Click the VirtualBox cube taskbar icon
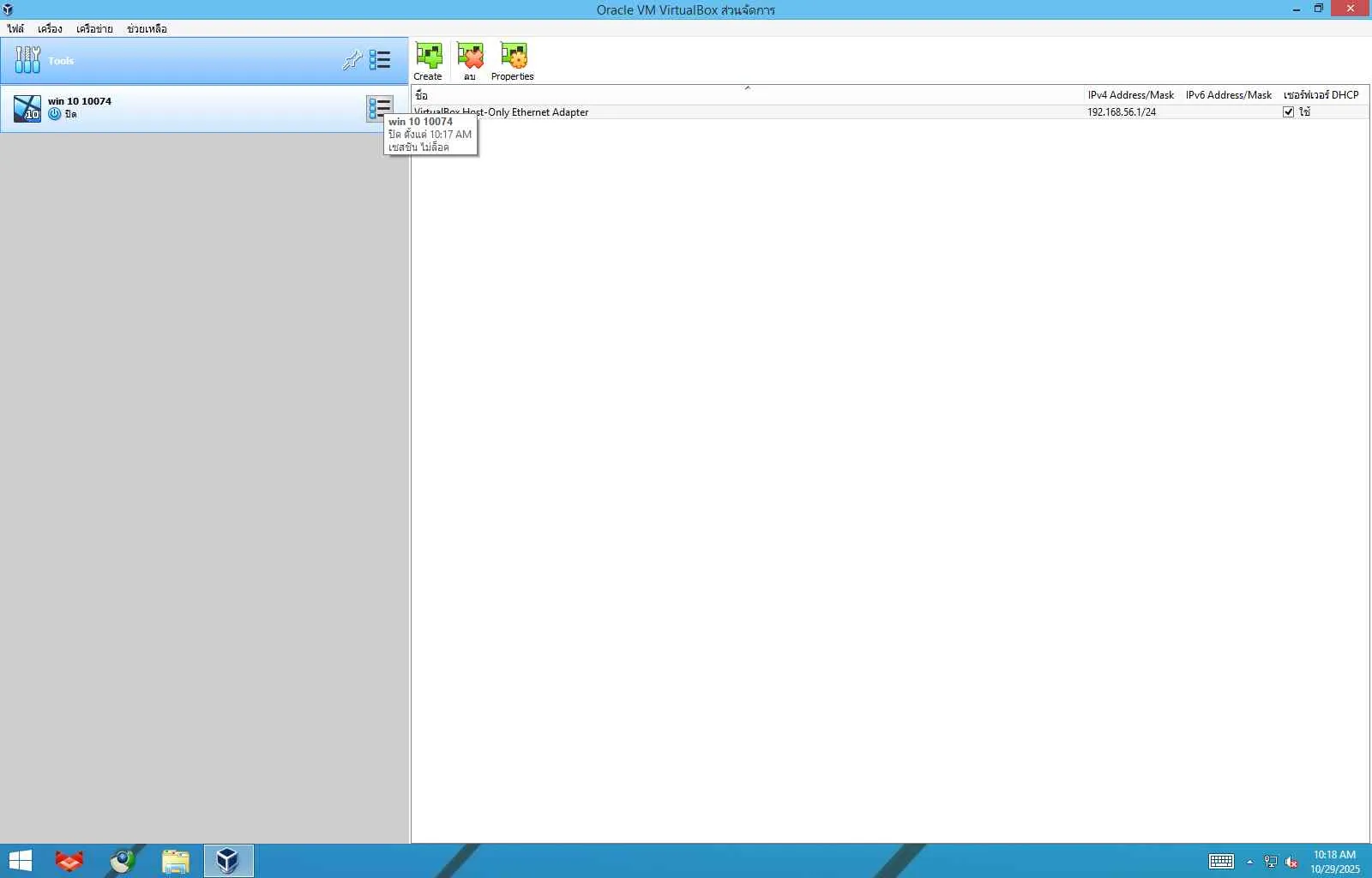Image resolution: width=1372 pixels, height=878 pixels. (228, 861)
